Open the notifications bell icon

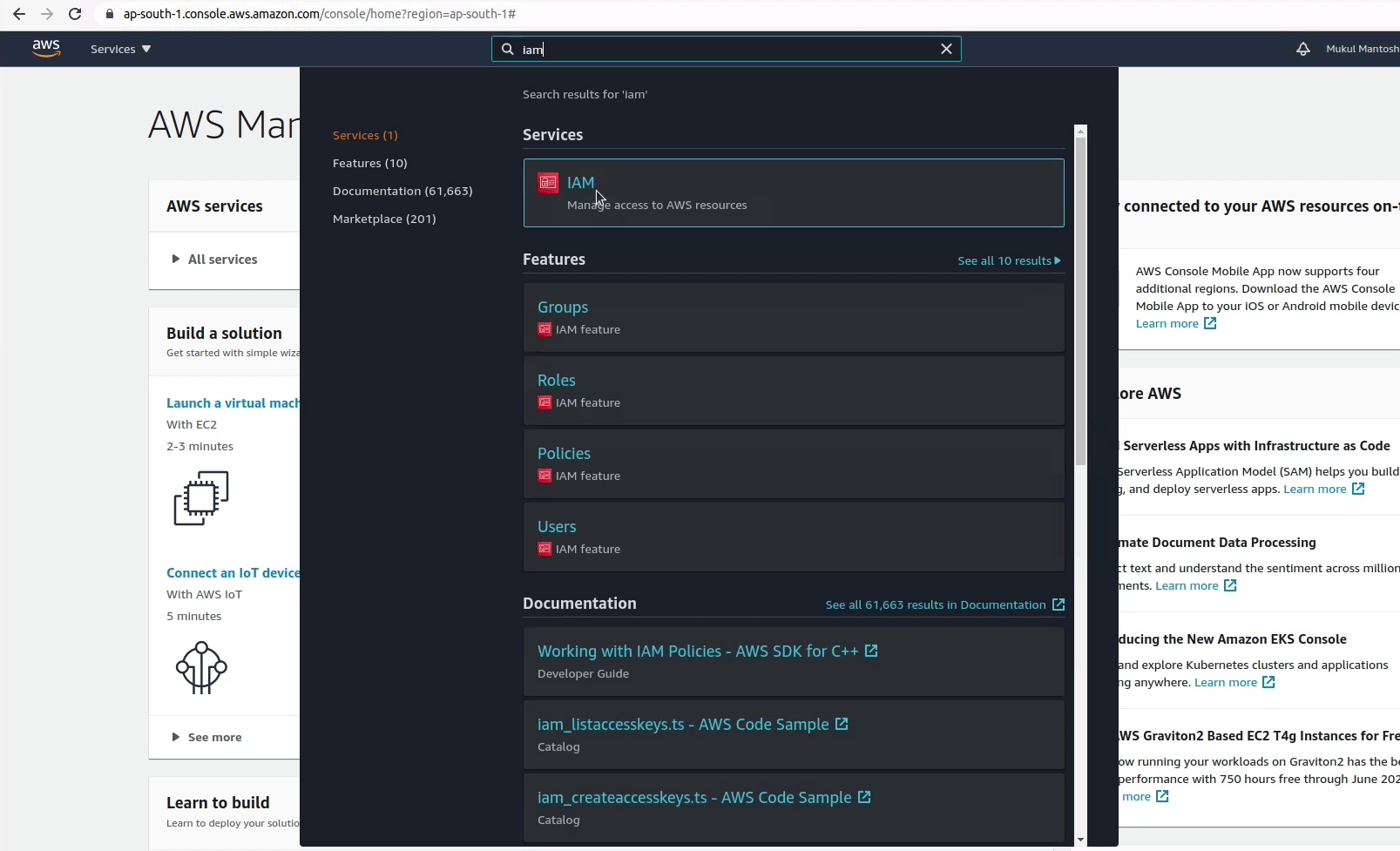1303,49
